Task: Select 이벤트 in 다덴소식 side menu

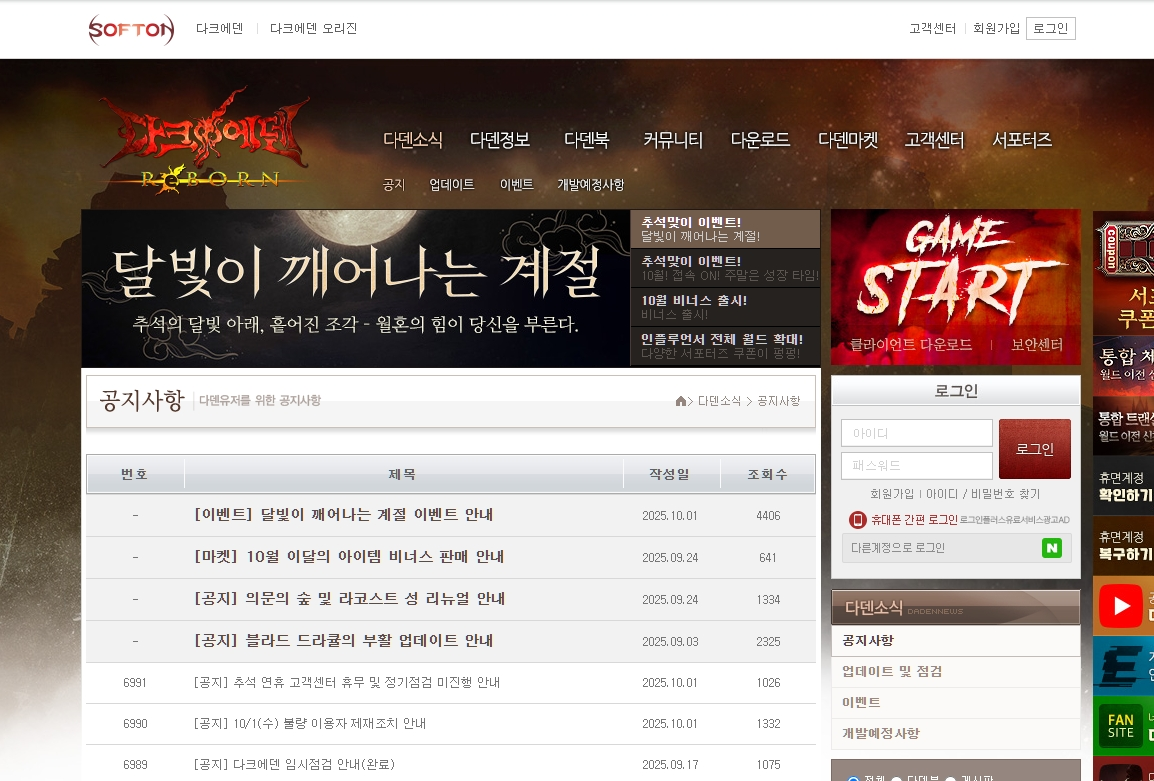Action: click(x=955, y=702)
